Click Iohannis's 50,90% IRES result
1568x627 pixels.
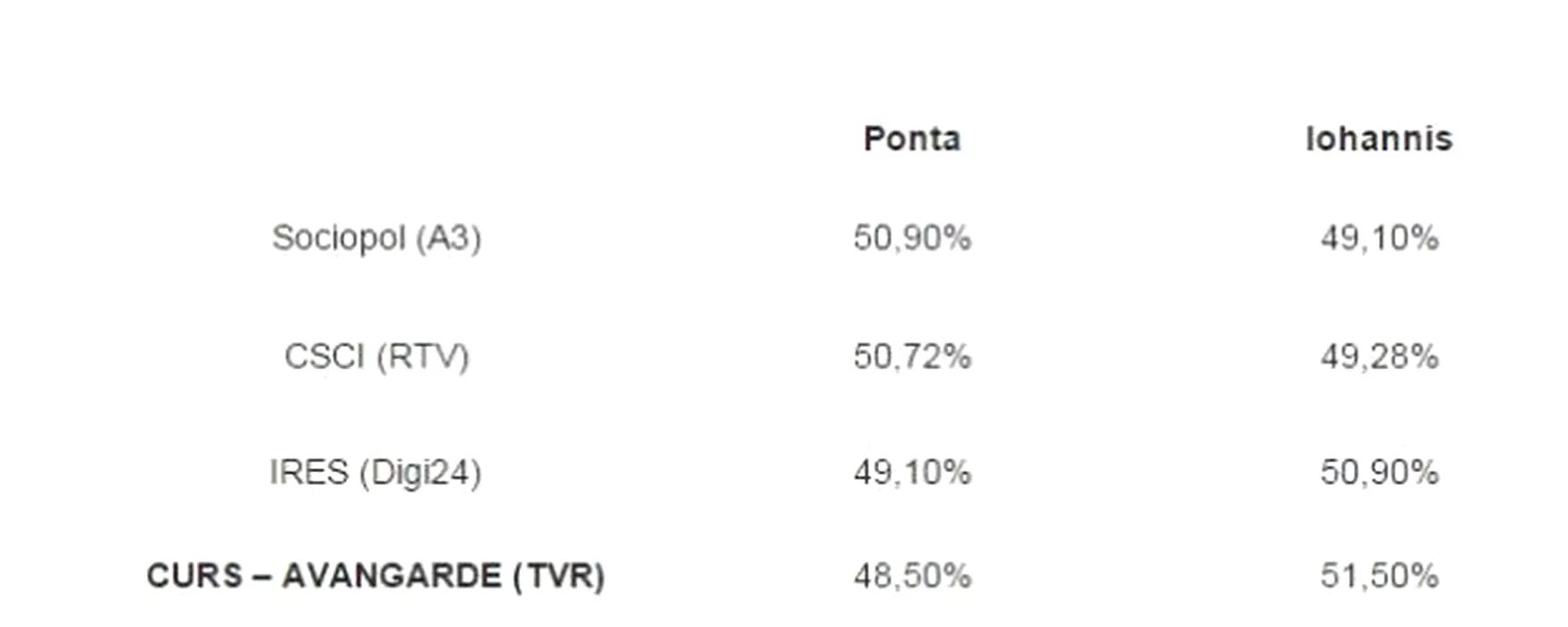[1379, 472]
